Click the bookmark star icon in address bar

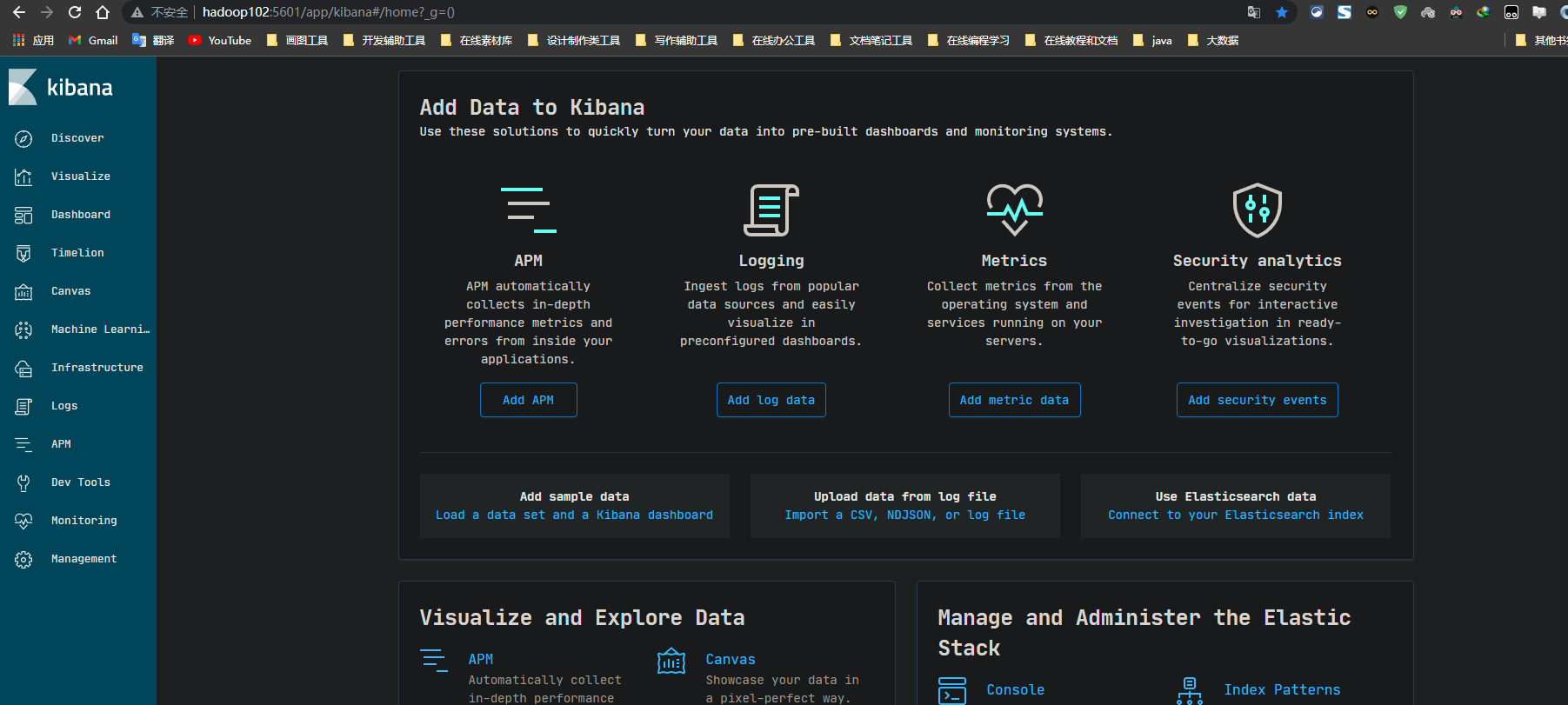point(1282,12)
